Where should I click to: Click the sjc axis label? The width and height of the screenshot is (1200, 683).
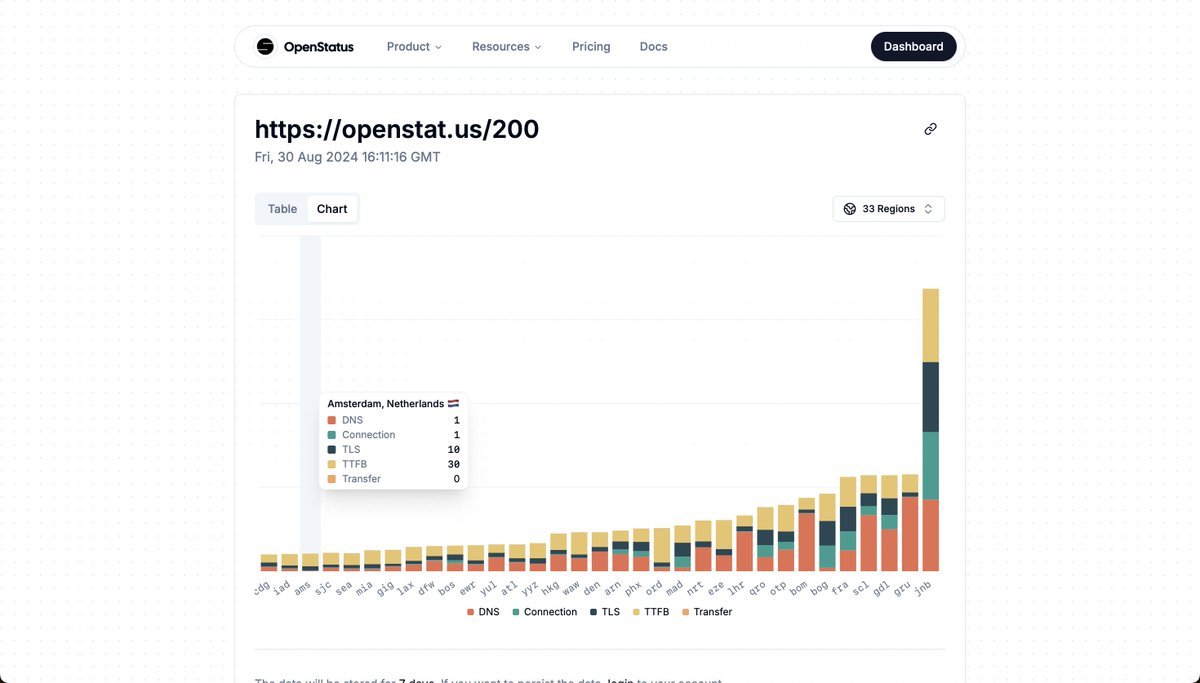pos(324,587)
